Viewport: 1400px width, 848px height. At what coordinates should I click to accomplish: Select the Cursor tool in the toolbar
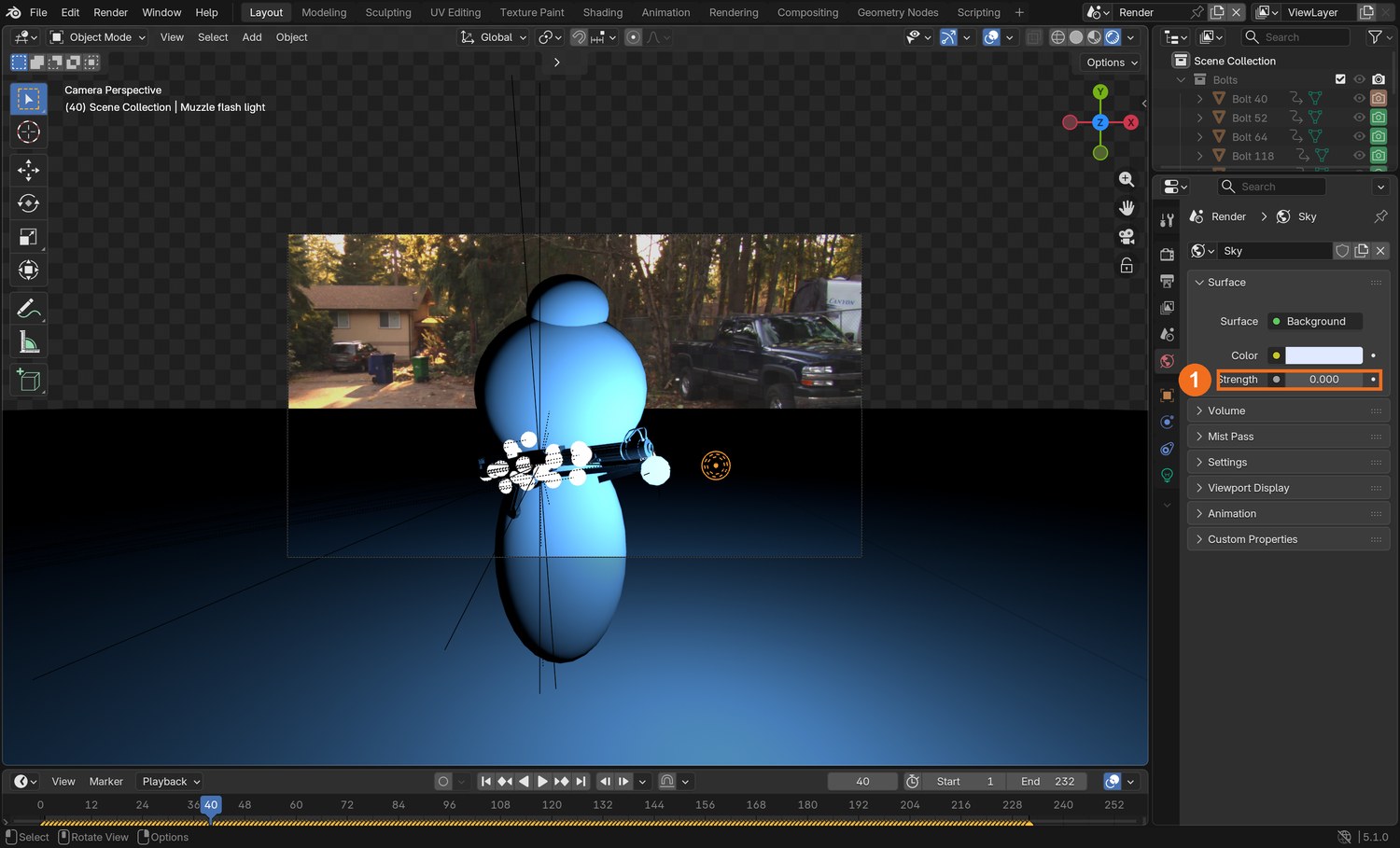coord(29,132)
